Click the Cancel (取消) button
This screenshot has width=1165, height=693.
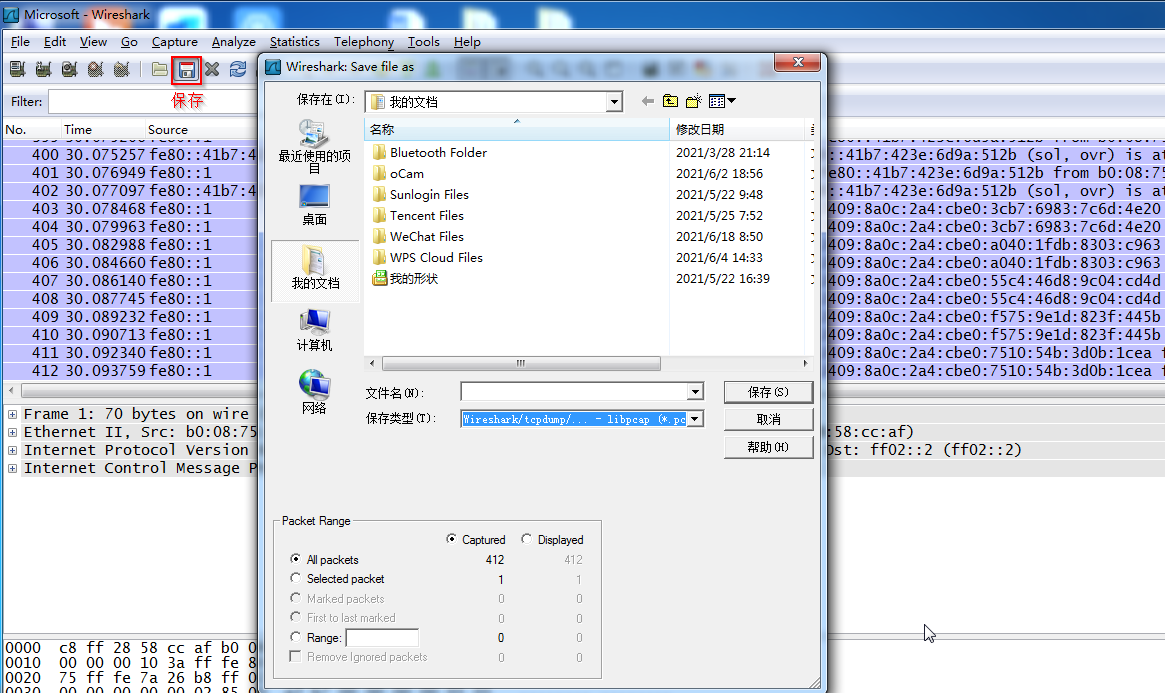tap(768, 420)
